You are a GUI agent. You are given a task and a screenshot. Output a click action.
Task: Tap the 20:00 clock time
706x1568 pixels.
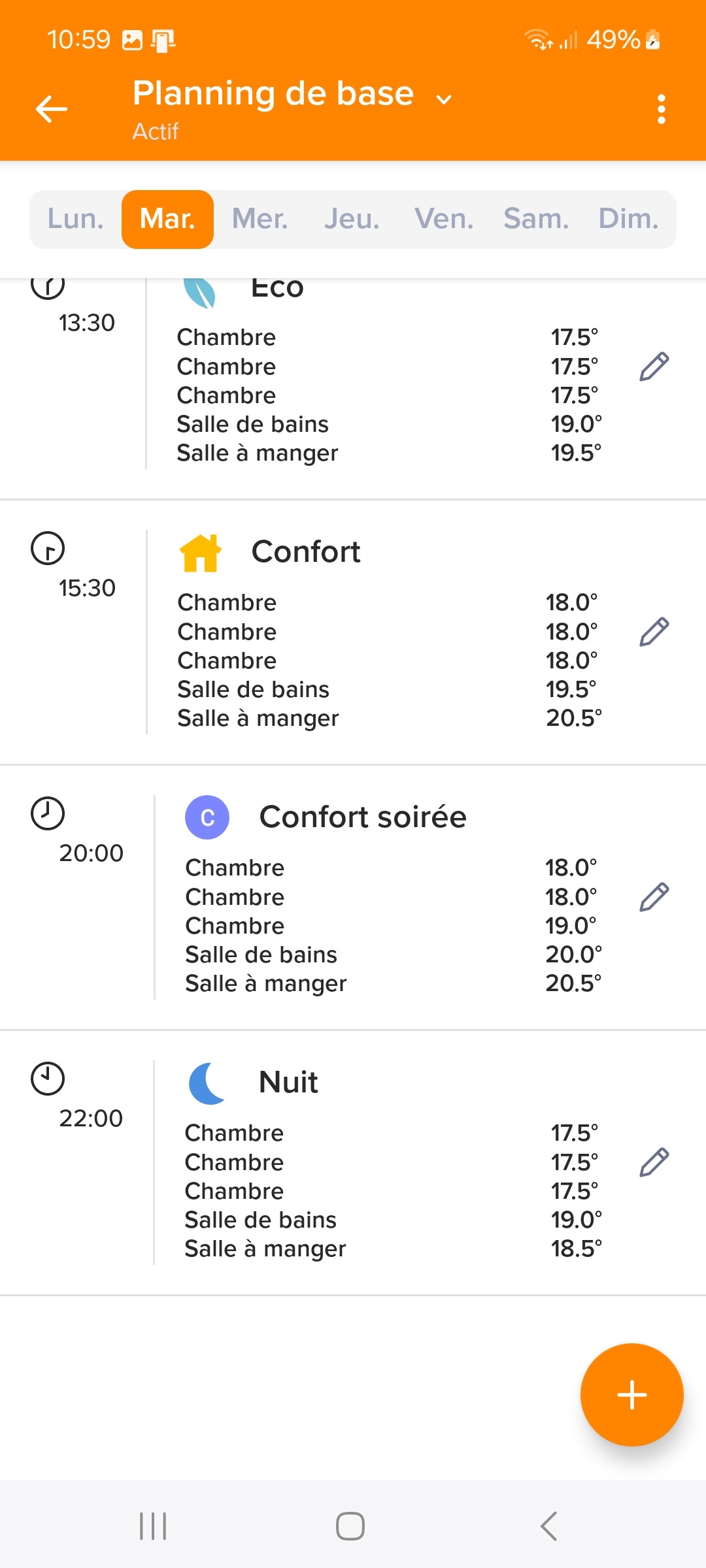pyautogui.click(x=91, y=853)
